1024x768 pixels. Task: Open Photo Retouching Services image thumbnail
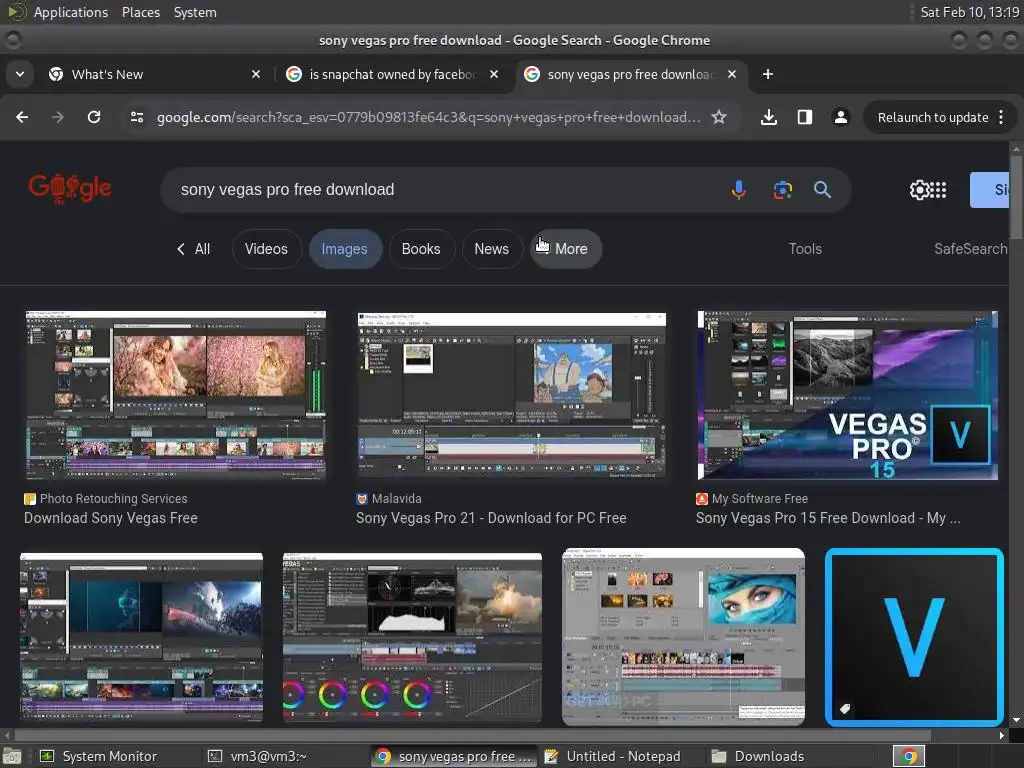point(176,396)
